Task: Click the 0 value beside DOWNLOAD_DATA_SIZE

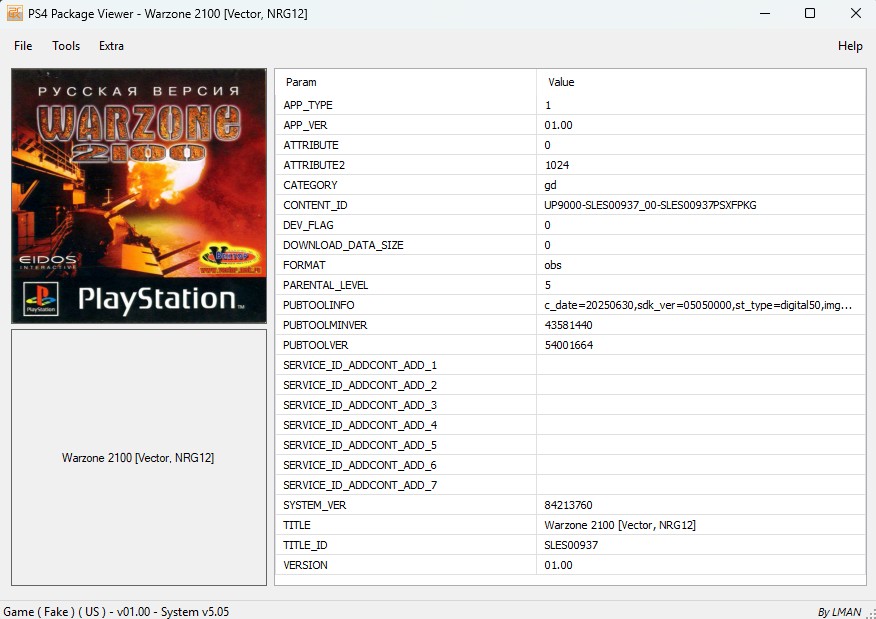Action: [x=548, y=245]
